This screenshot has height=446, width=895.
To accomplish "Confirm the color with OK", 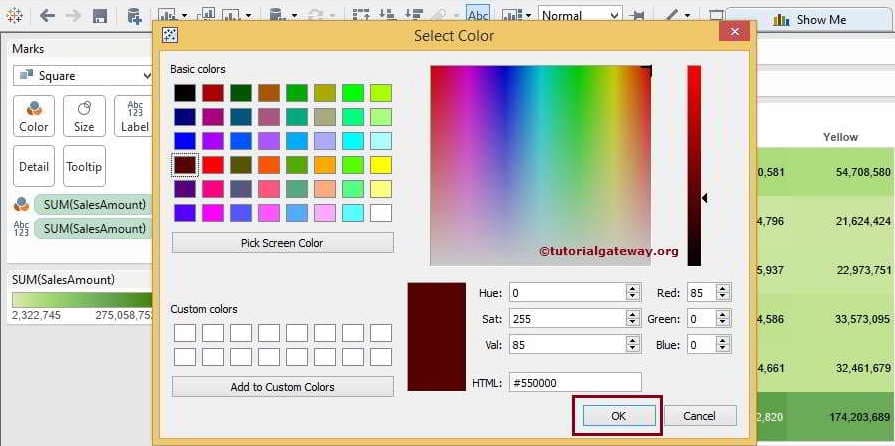I will coord(619,416).
